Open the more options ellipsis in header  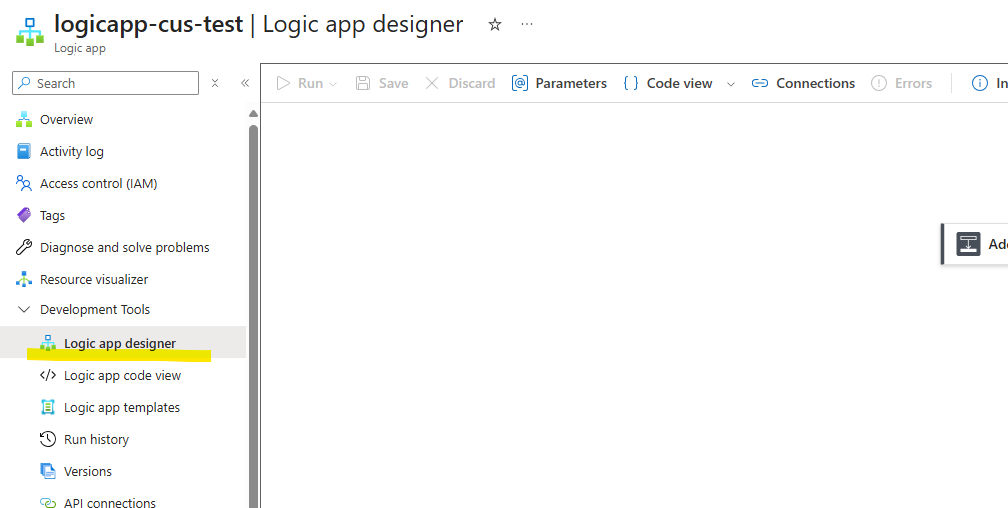tap(527, 24)
